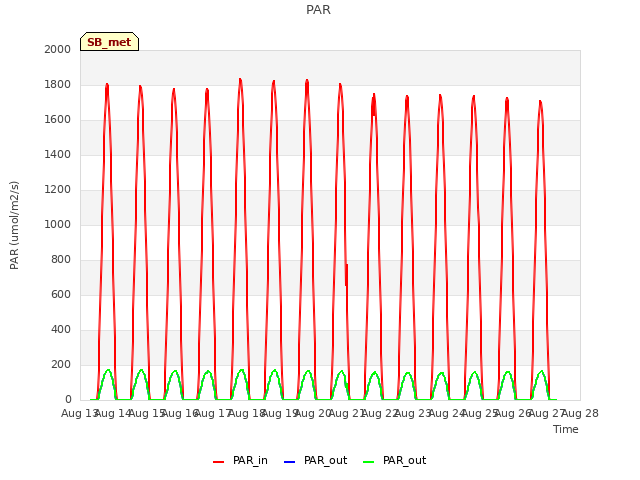Click the y-axis label 1800

tap(58, 84)
